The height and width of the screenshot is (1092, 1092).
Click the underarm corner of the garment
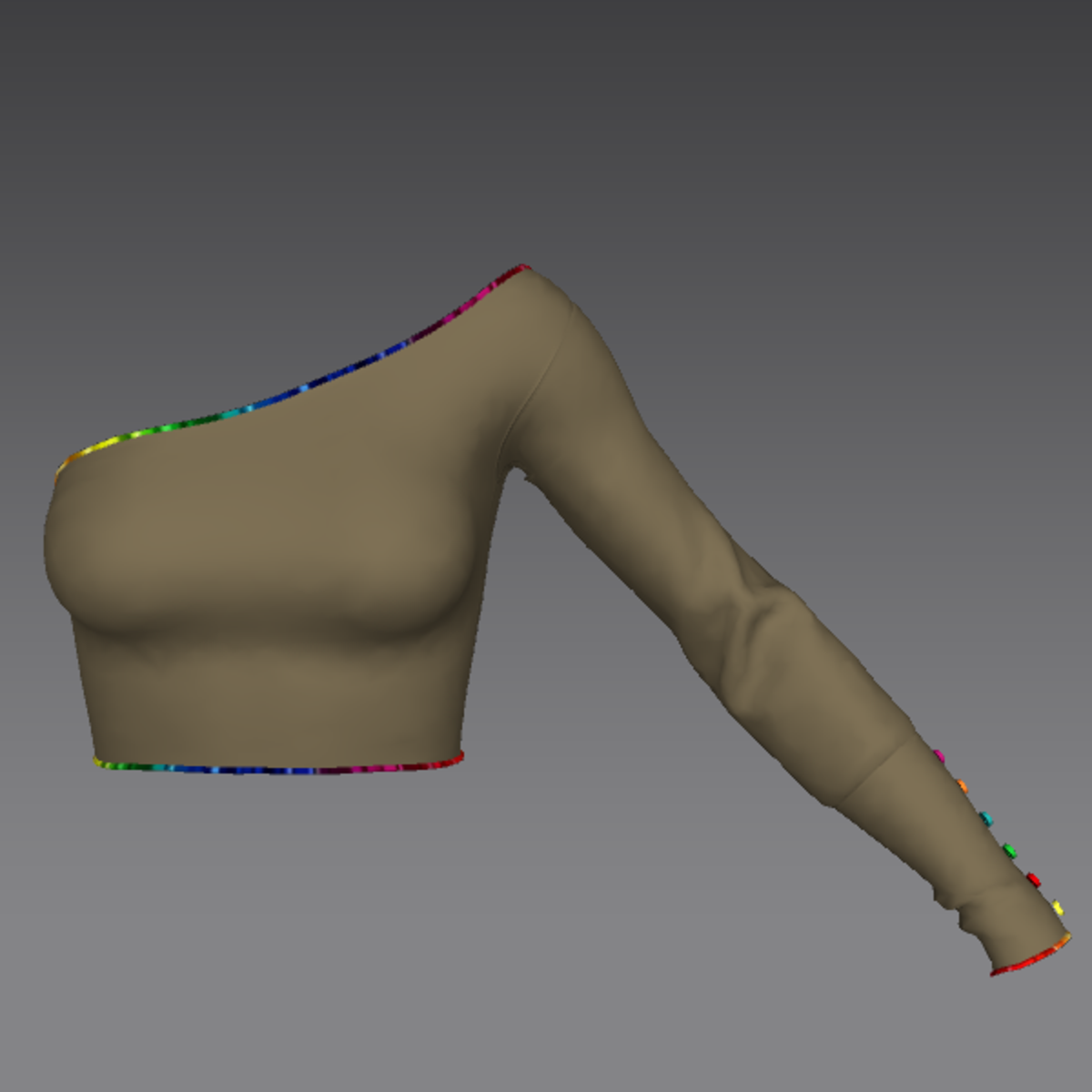coord(519,473)
